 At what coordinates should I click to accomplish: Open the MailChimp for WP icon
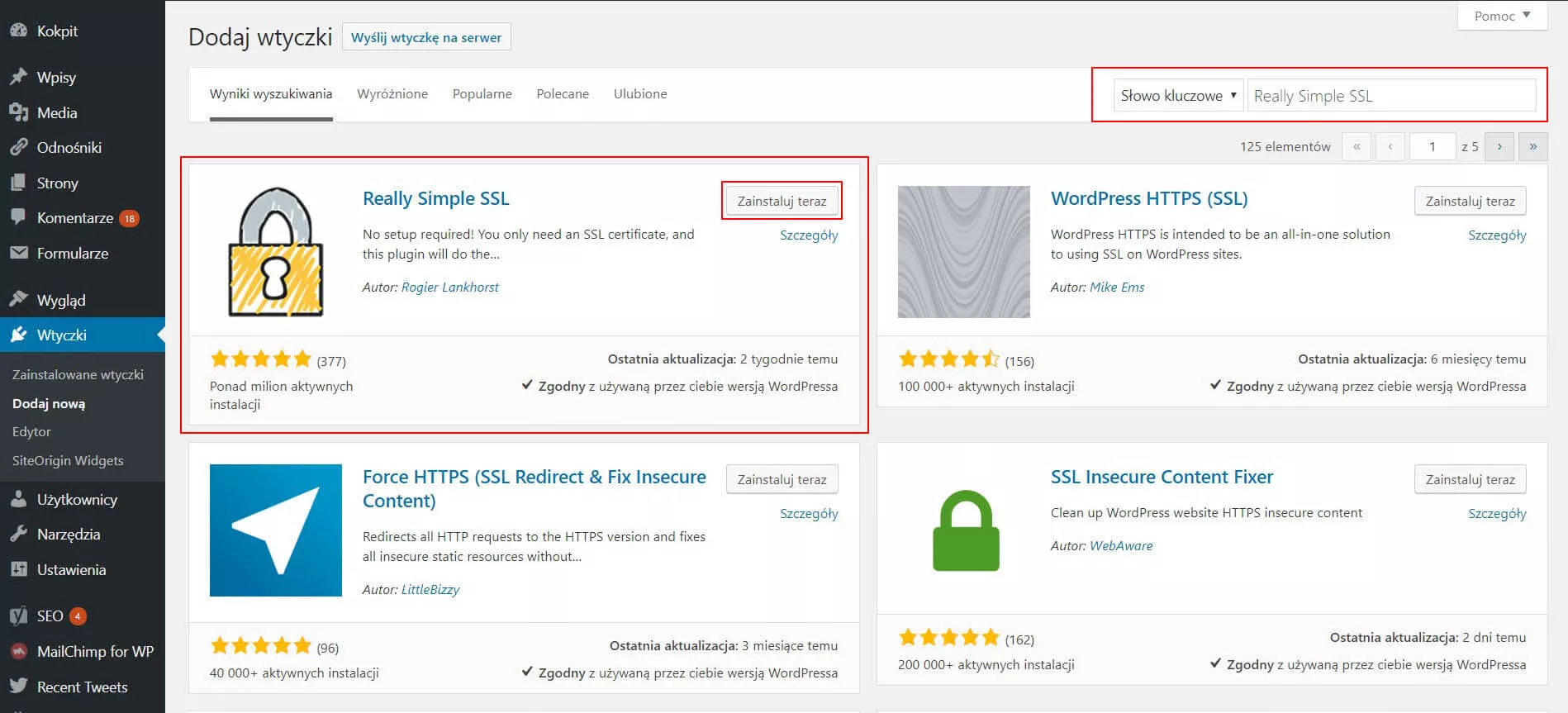pos(18,651)
